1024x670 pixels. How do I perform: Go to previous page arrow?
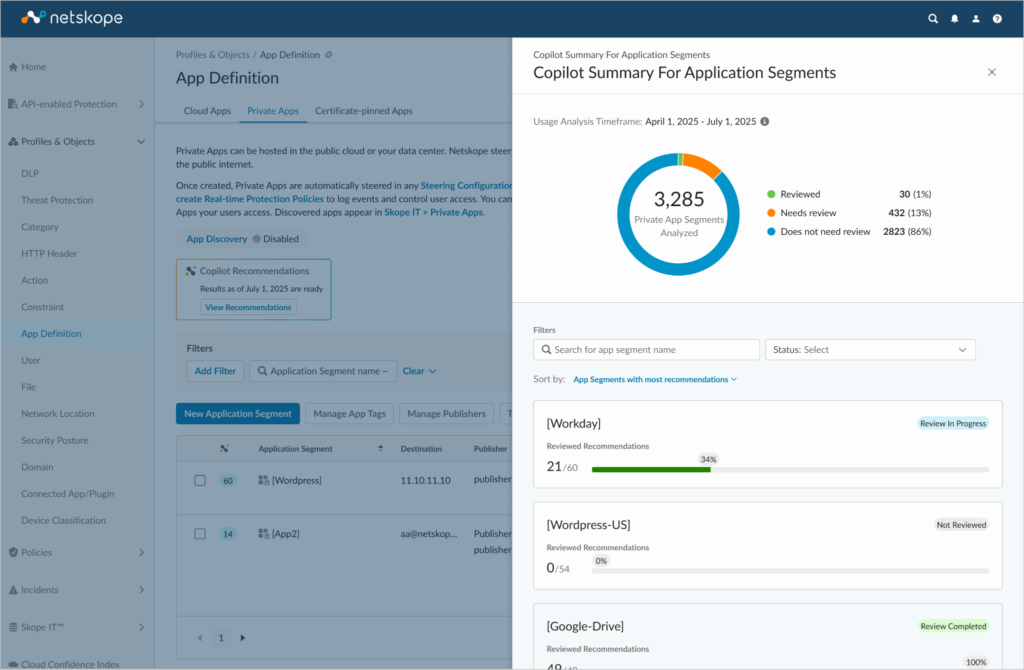[200, 638]
